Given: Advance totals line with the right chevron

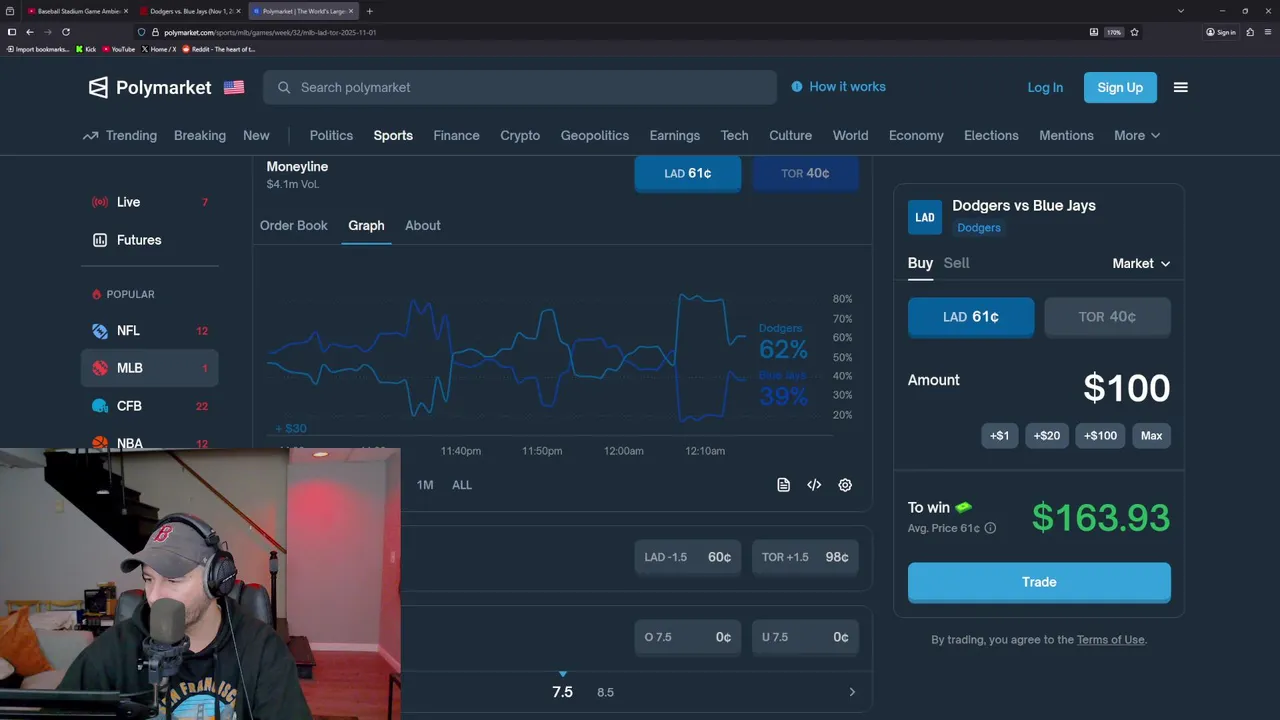Looking at the screenshot, I should point(852,692).
